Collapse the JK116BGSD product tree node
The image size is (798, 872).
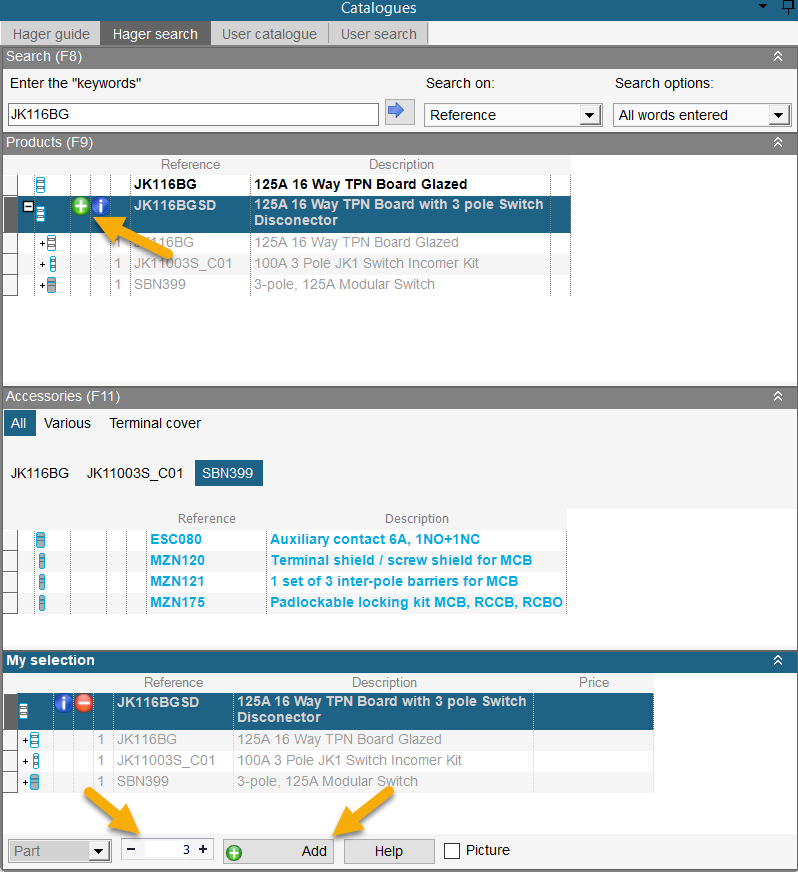pos(28,206)
